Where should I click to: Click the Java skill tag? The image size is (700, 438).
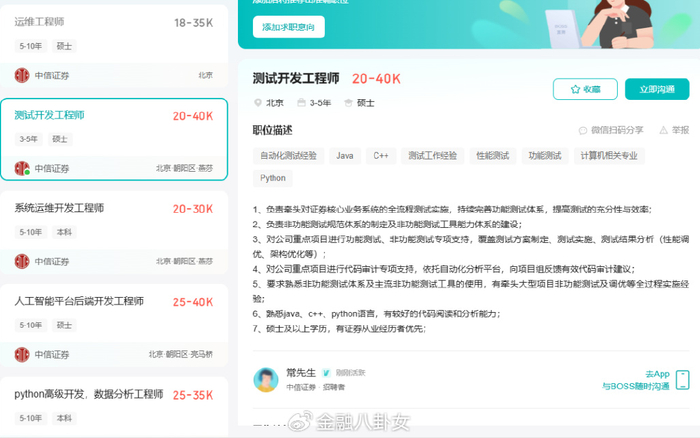[x=345, y=156]
